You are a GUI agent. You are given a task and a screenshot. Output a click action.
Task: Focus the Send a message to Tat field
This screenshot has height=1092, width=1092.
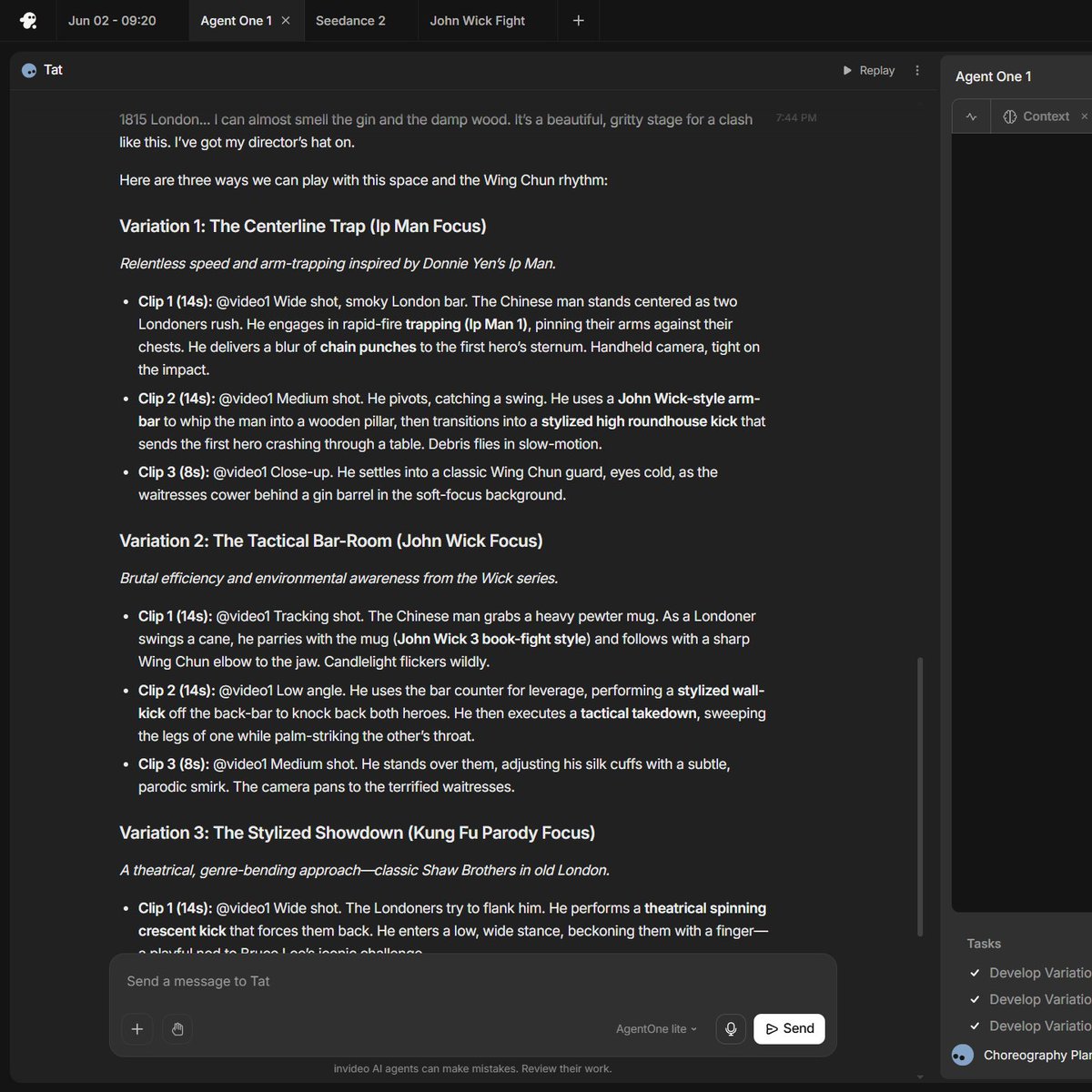[x=472, y=981]
